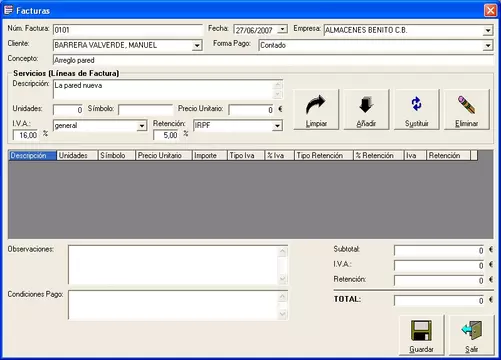Select the Precio Unitario column header
This screenshot has height=360, width=501.
pyautogui.click(x=164, y=156)
